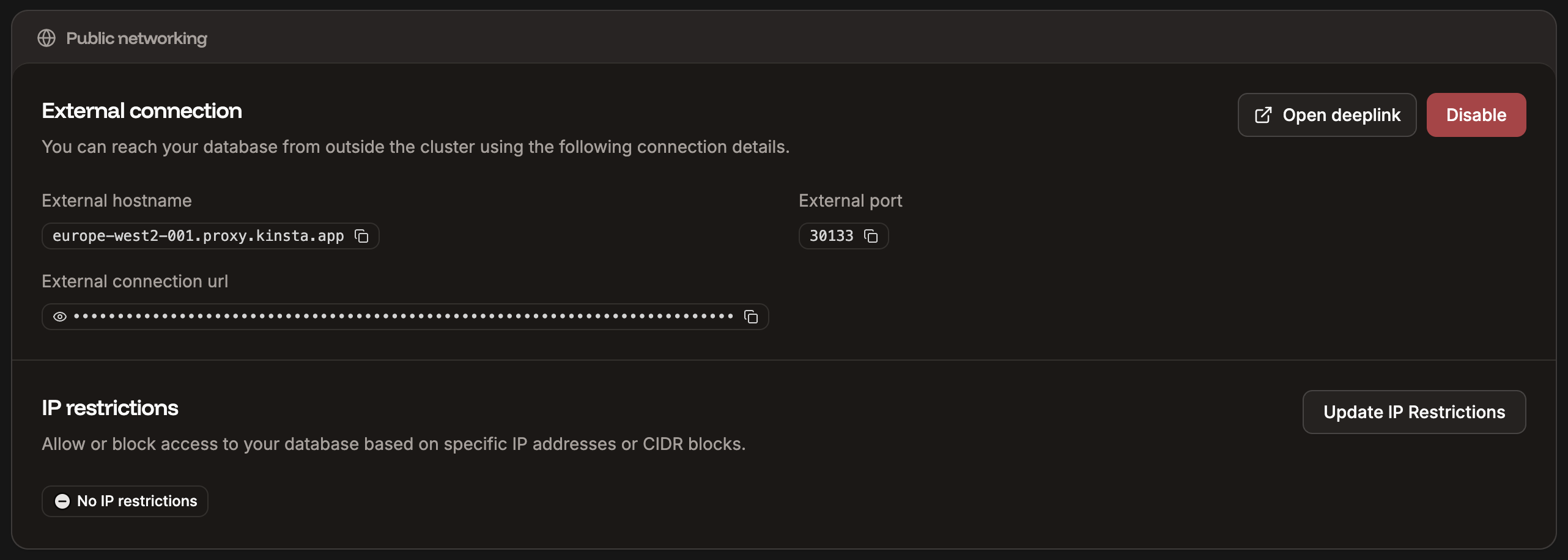This screenshot has height=560, width=1568.
Task: Click the Public networking section header
Action: pos(136,38)
